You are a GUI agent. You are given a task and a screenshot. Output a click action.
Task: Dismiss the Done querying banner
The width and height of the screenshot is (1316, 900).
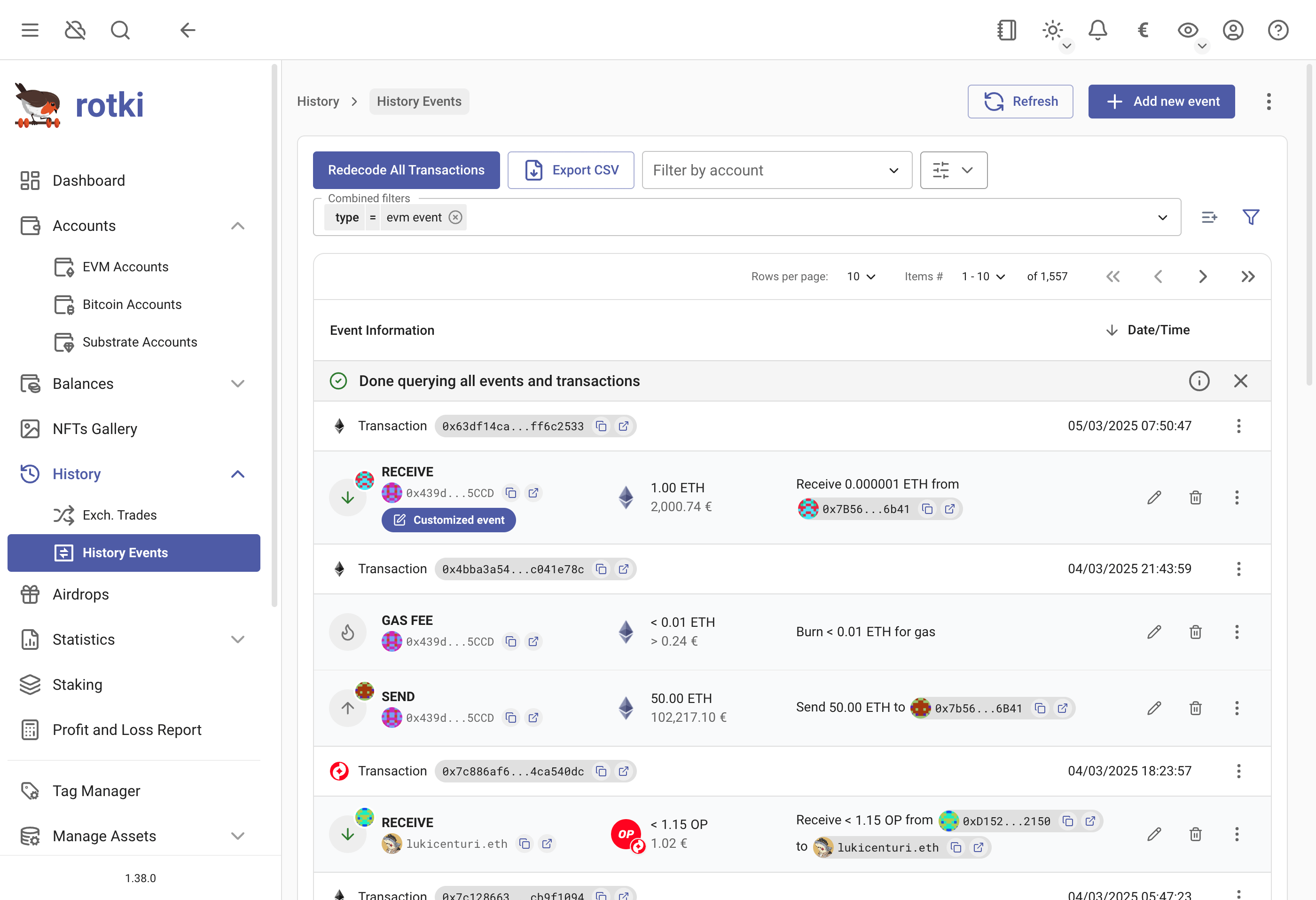pos(1241,381)
